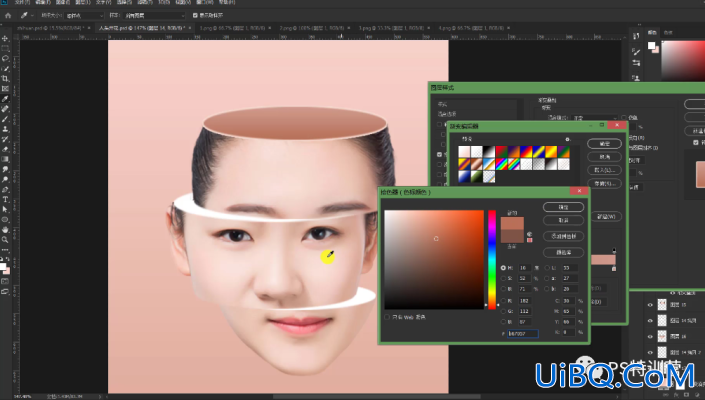Hide the topmost visible layer's eye icon
Image resolution: width=705 pixels, height=400 pixels.
click(650, 305)
